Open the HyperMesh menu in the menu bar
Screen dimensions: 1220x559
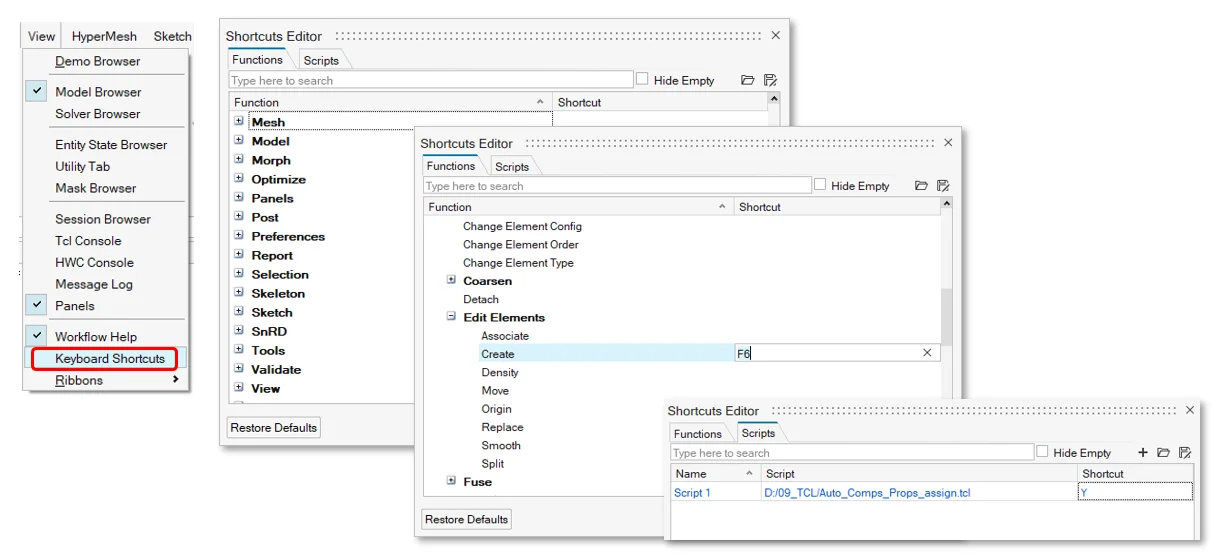click(x=104, y=36)
